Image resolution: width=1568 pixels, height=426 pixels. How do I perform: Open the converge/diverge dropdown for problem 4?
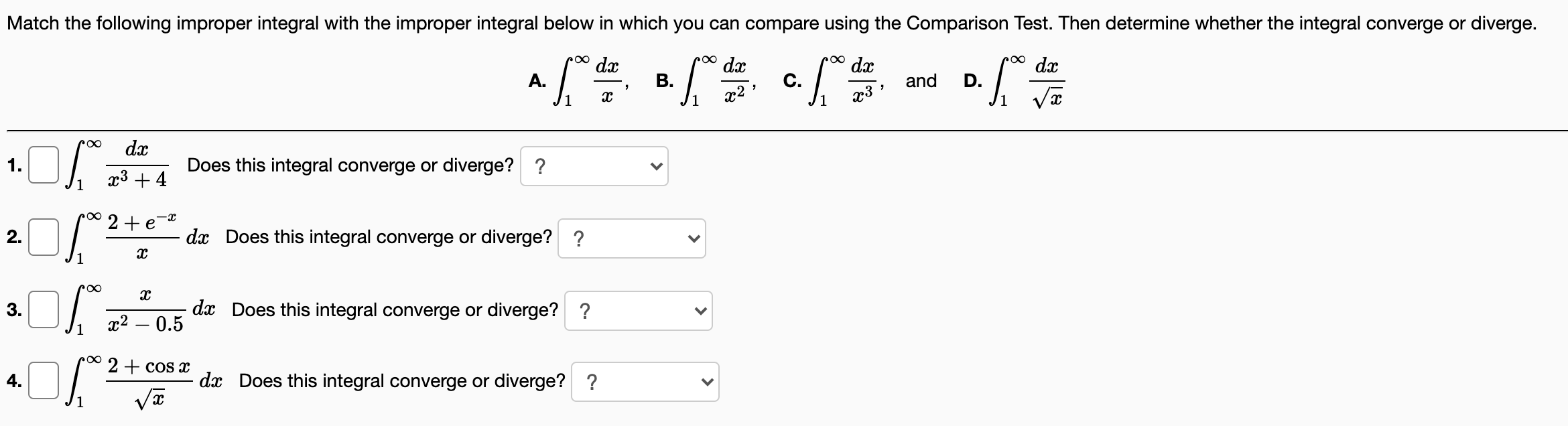coord(646,382)
